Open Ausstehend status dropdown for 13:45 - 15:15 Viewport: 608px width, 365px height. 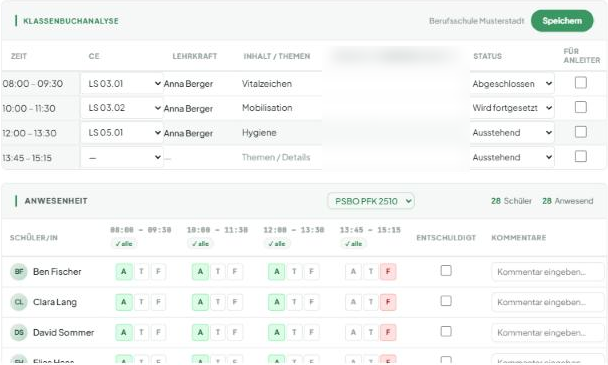(512, 157)
